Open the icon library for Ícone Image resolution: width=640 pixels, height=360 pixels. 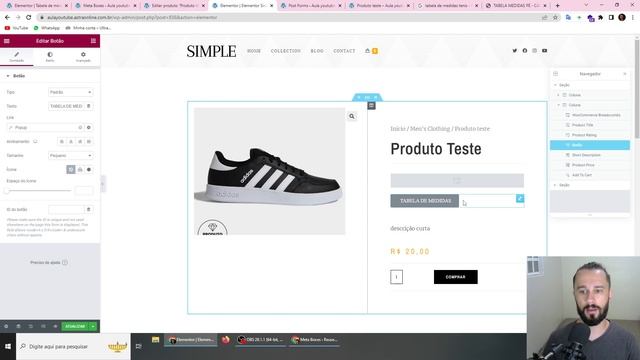(89, 169)
